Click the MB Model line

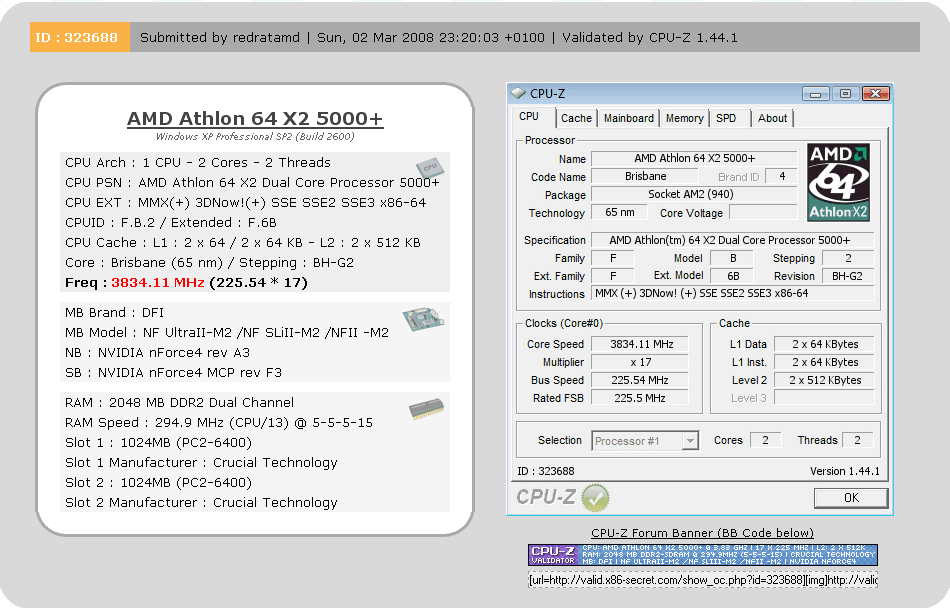click(x=227, y=333)
